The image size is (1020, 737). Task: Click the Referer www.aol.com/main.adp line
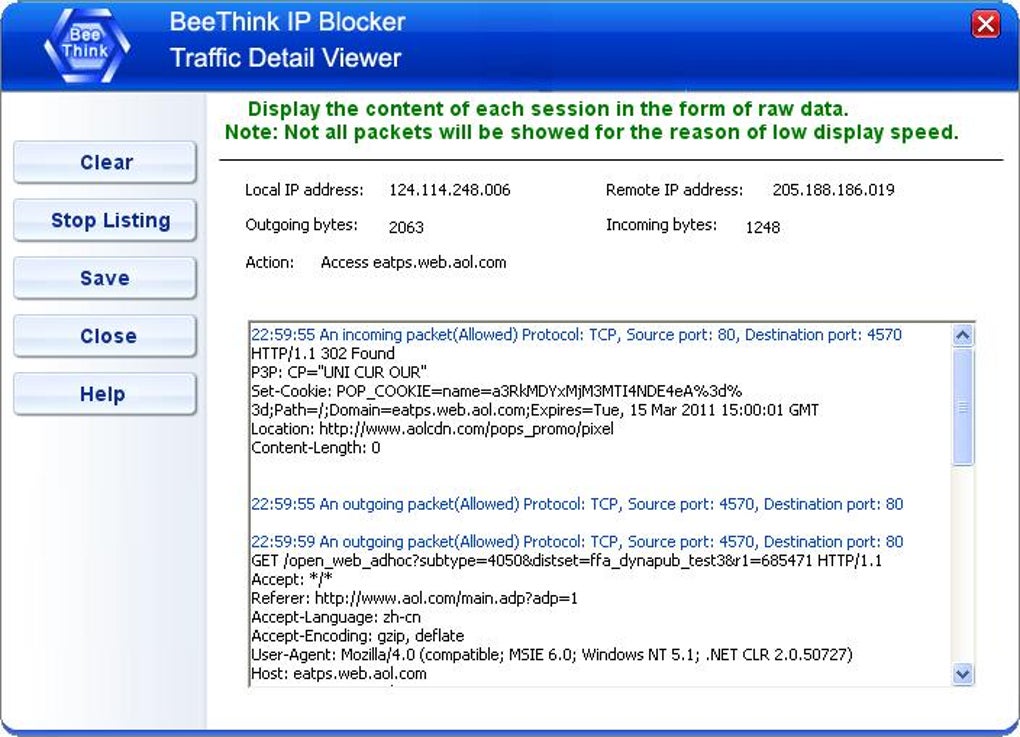[414, 598]
